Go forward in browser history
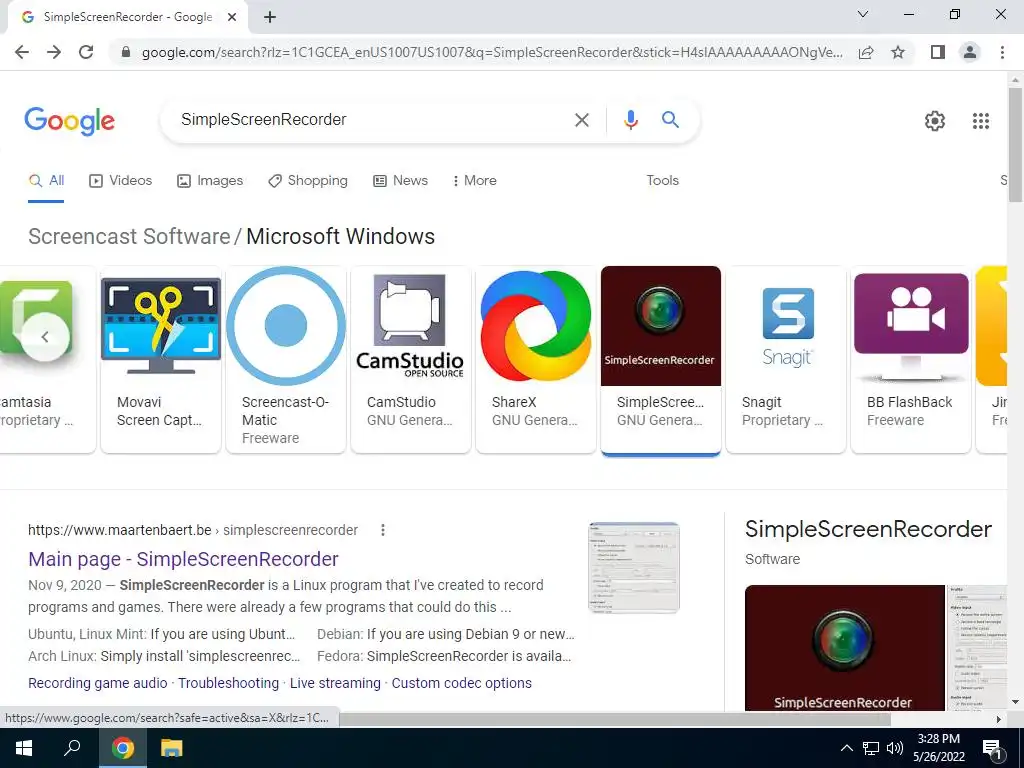Viewport: 1024px width, 768px height. point(54,52)
